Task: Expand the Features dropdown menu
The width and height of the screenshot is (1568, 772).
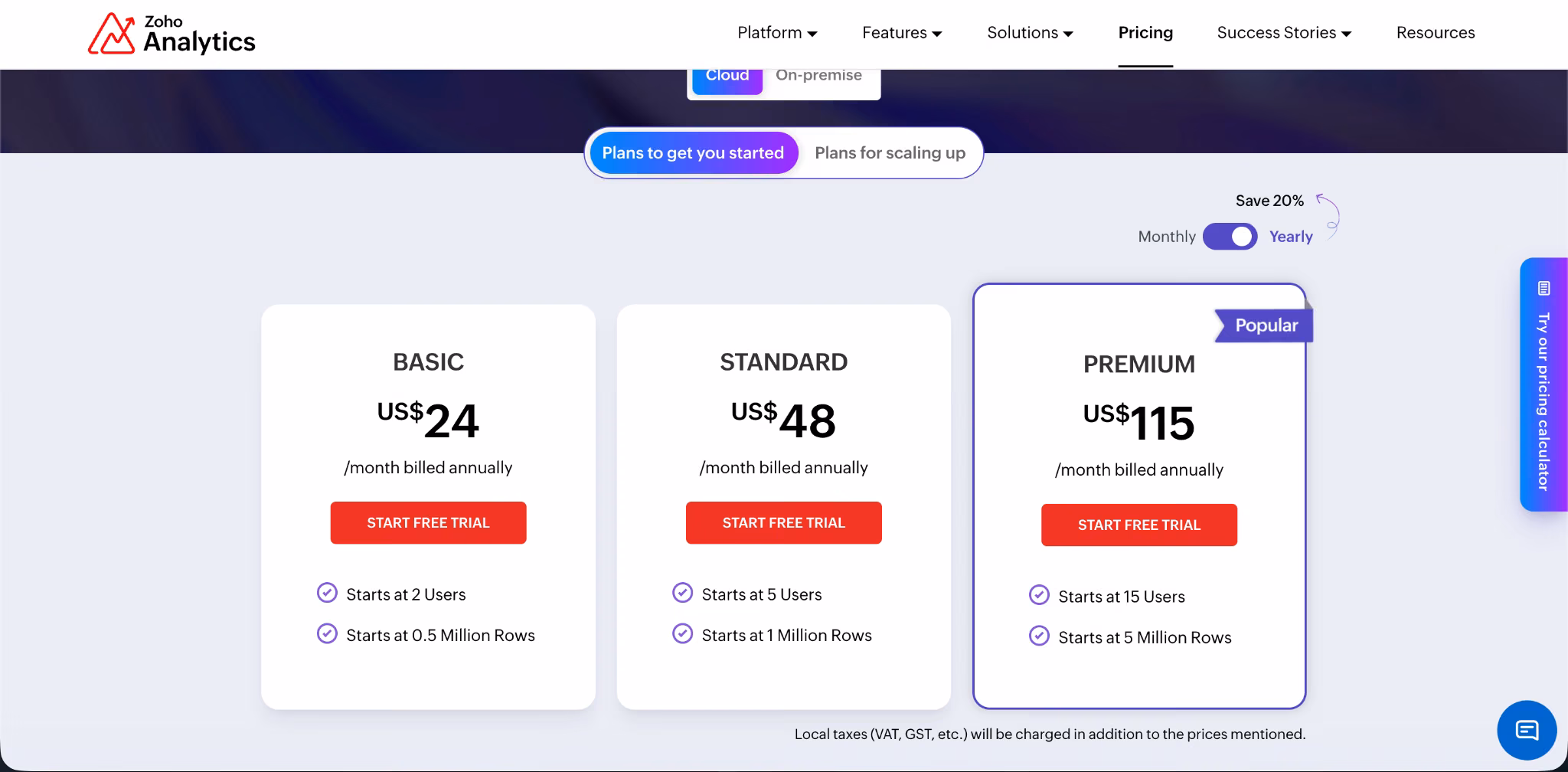Action: coord(902,33)
